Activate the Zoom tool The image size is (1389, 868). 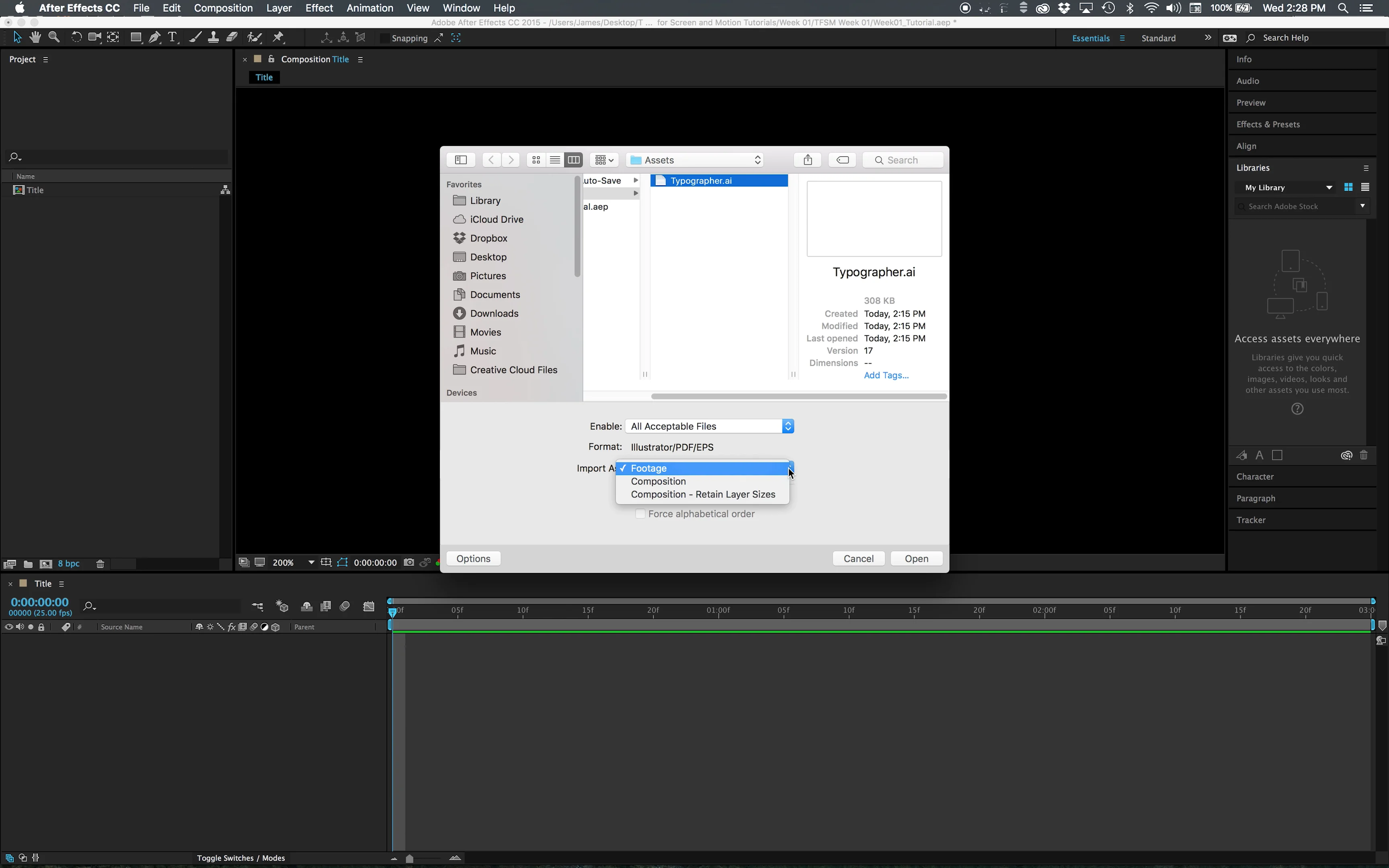click(x=54, y=37)
